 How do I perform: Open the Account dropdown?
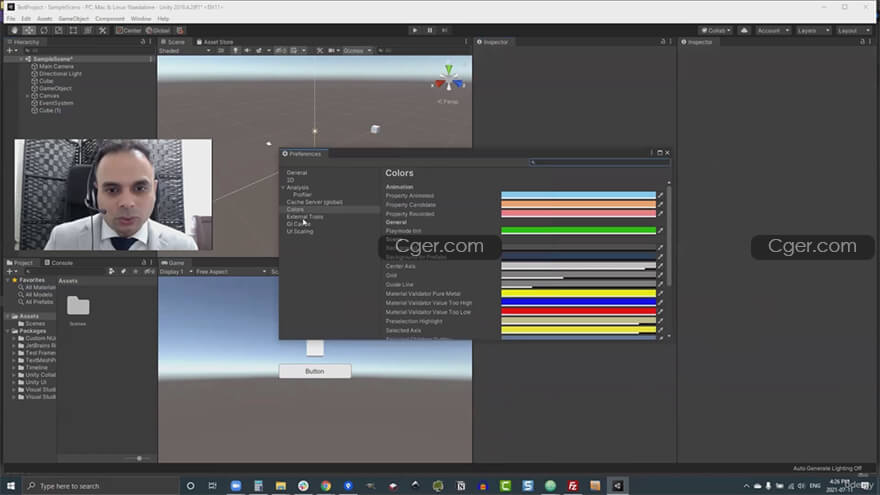coord(773,30)
